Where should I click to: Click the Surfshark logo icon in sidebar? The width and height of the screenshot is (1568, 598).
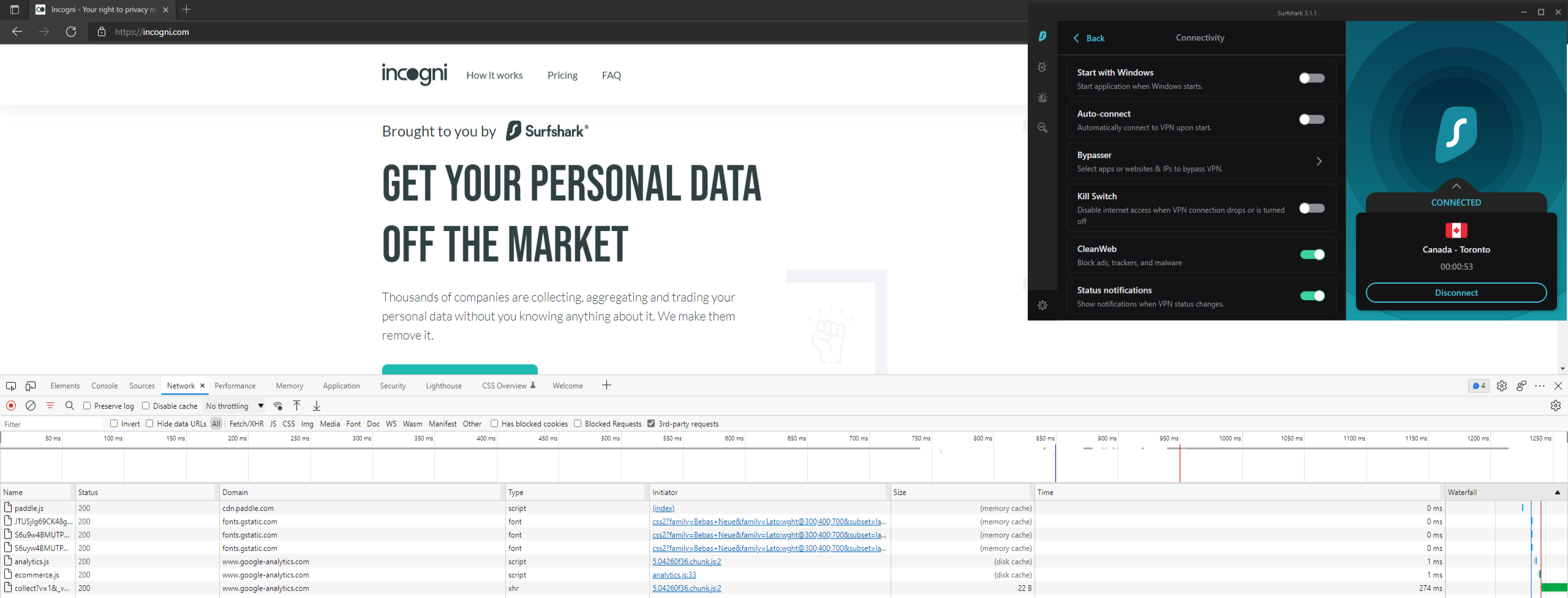click(1042, 37)
